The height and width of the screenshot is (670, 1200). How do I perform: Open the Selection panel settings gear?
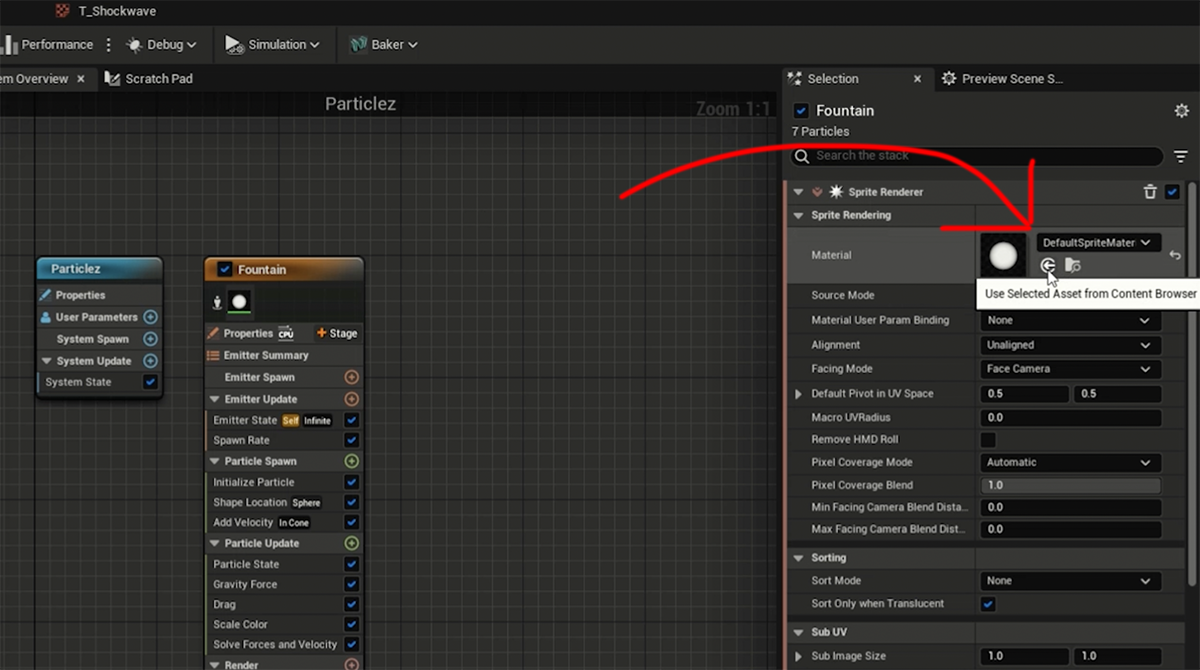[1181, 111]
